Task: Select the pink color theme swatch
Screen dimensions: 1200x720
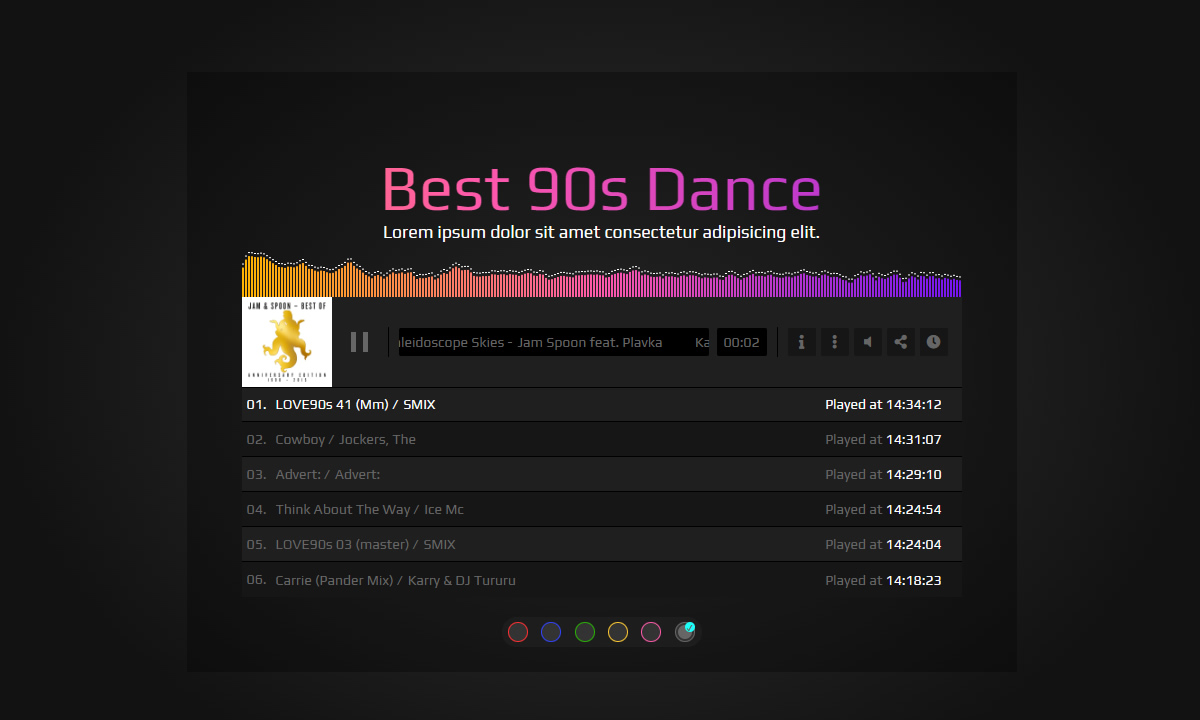Action: coord(651,632)
